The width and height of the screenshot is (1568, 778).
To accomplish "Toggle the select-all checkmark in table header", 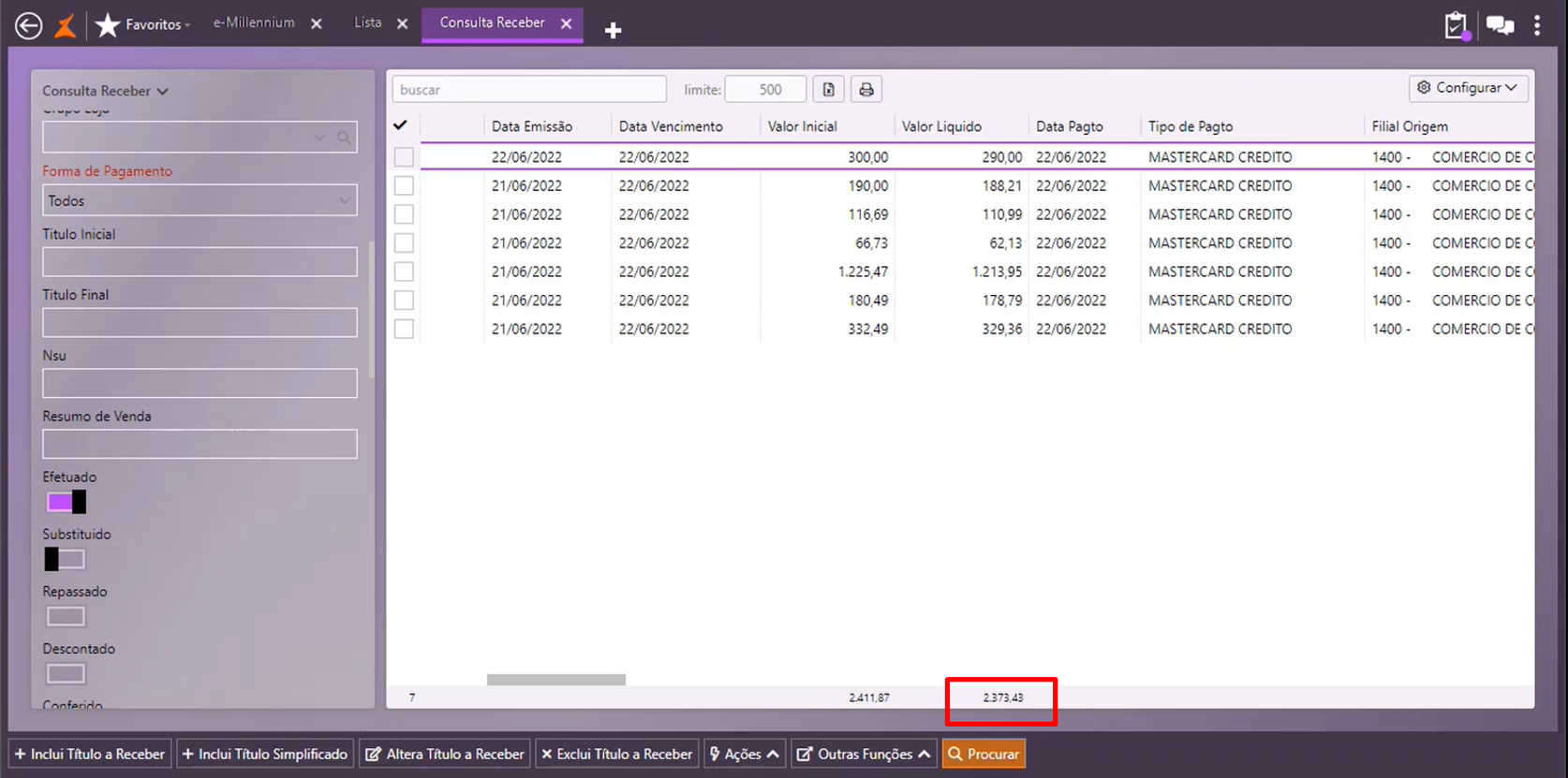I will pos(401,125).
